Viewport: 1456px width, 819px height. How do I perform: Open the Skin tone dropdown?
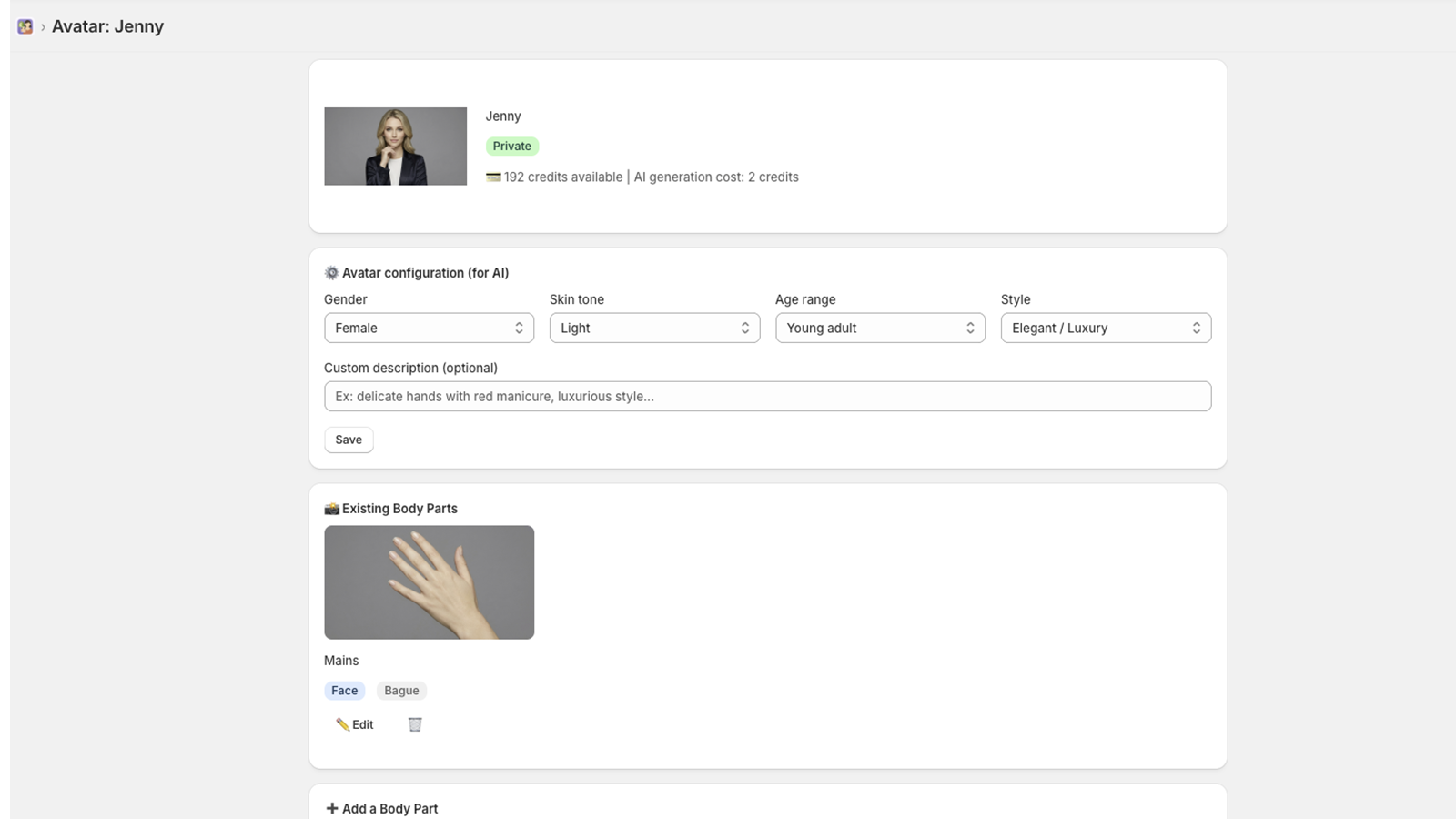pyautogui.click(x=654, y=328)
